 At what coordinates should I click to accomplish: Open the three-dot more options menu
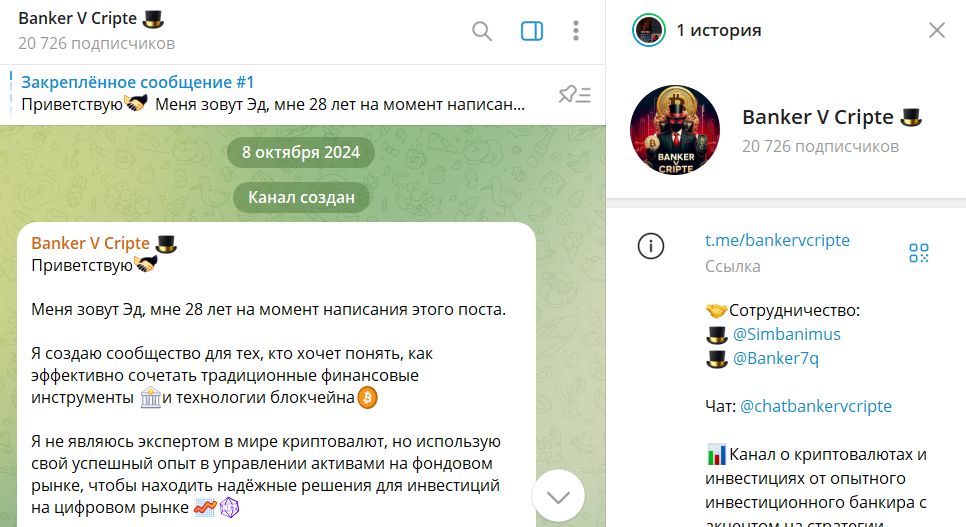point(575,31)
